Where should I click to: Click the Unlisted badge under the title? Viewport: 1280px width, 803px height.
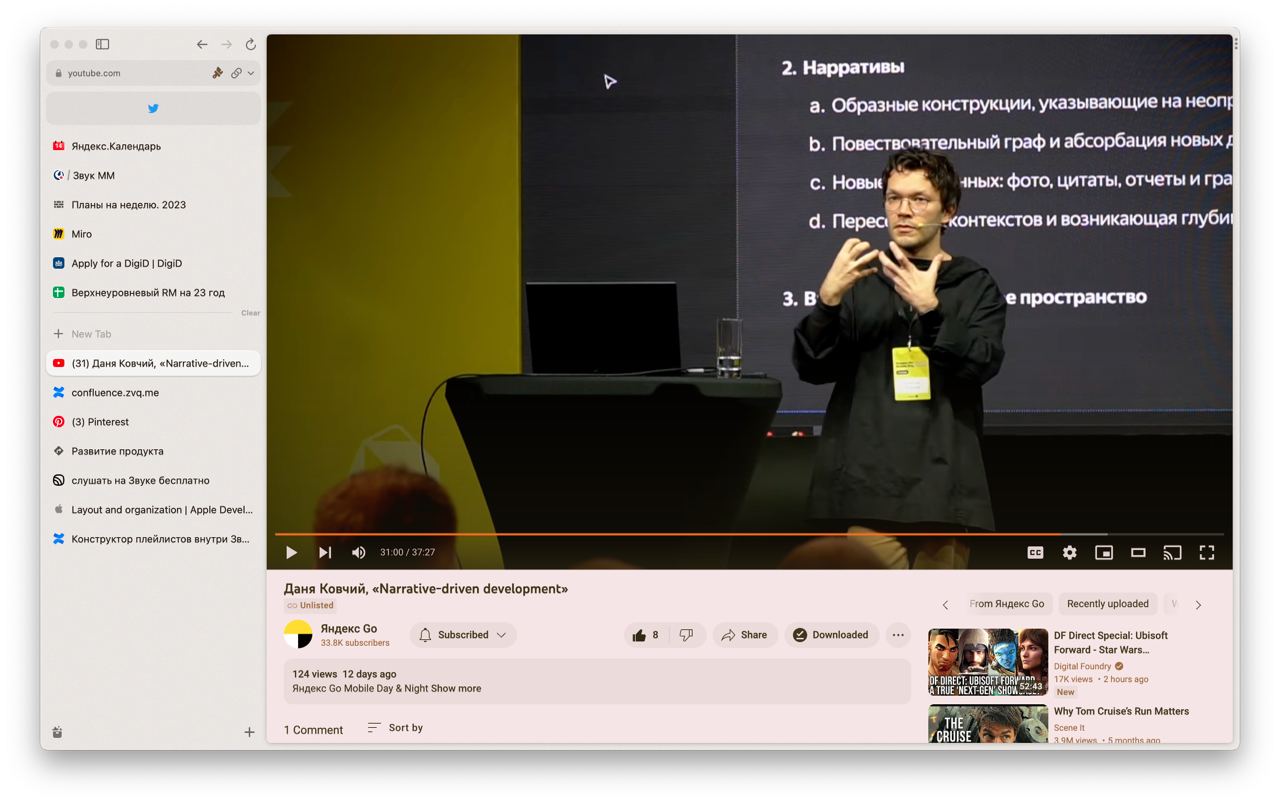click(x=310, y=606)
